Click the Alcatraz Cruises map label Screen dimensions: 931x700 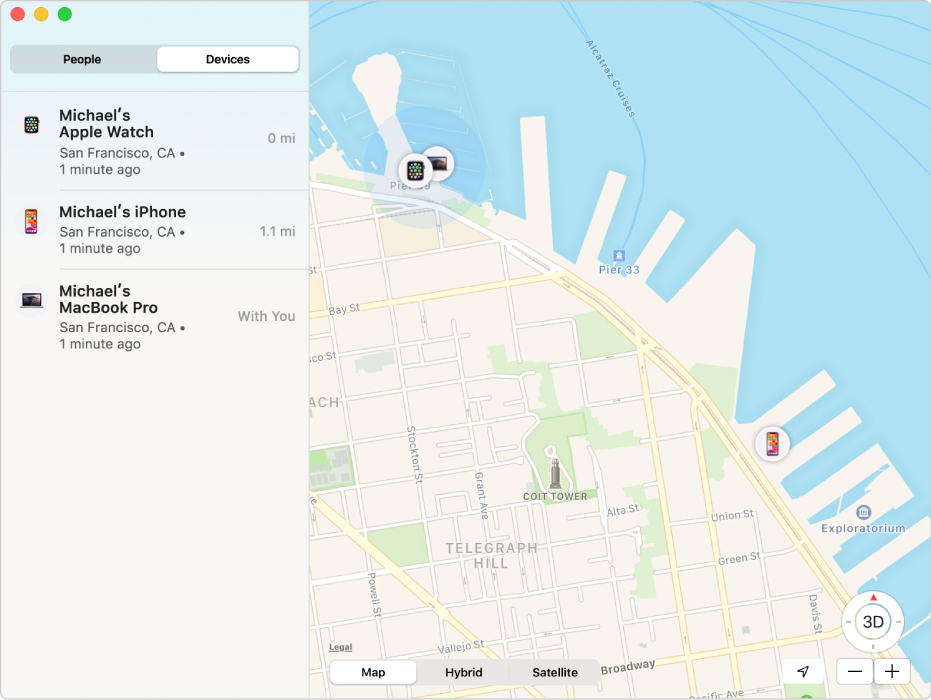coord(610,78)
